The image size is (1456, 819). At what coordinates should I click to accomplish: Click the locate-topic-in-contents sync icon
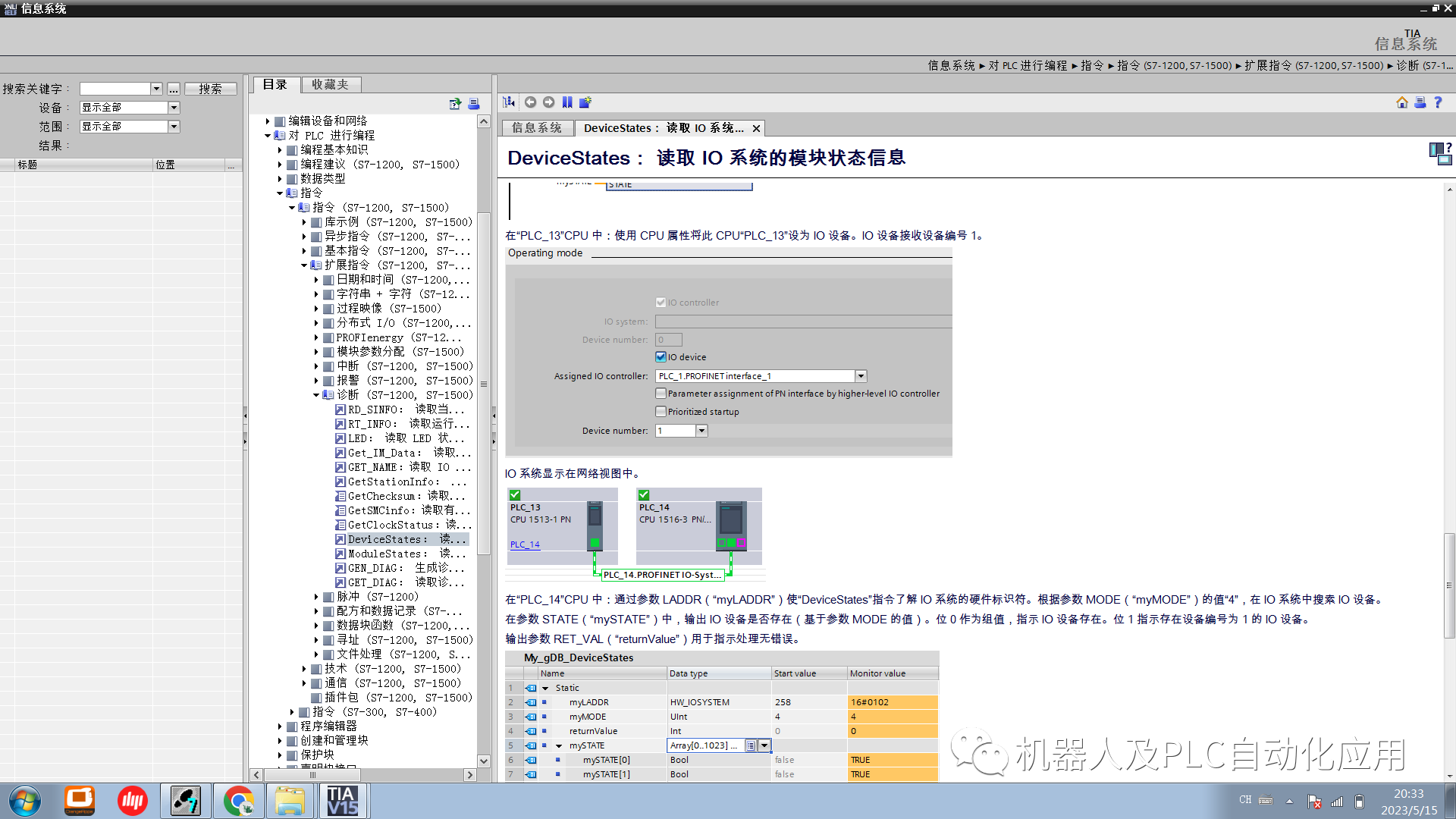[x=509, y=102]
